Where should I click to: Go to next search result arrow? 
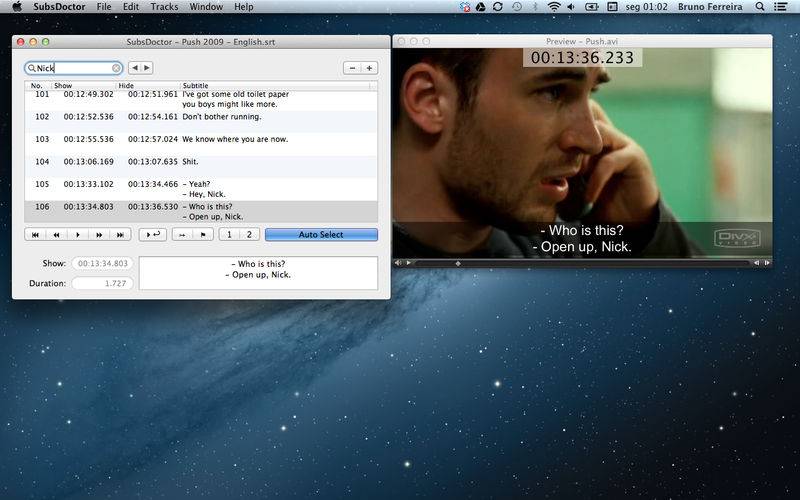click(x=147, y=68)
